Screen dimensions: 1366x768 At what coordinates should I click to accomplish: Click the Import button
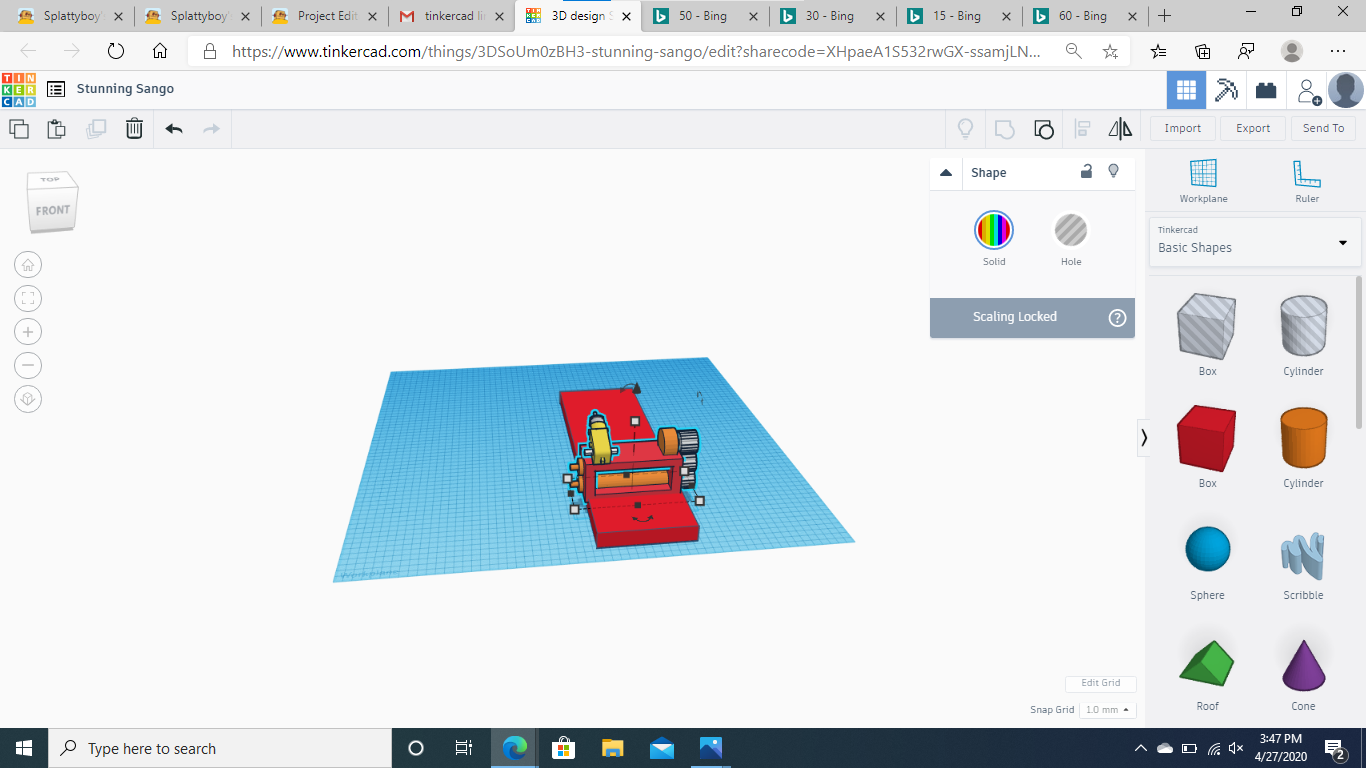tap(1183, 128)
